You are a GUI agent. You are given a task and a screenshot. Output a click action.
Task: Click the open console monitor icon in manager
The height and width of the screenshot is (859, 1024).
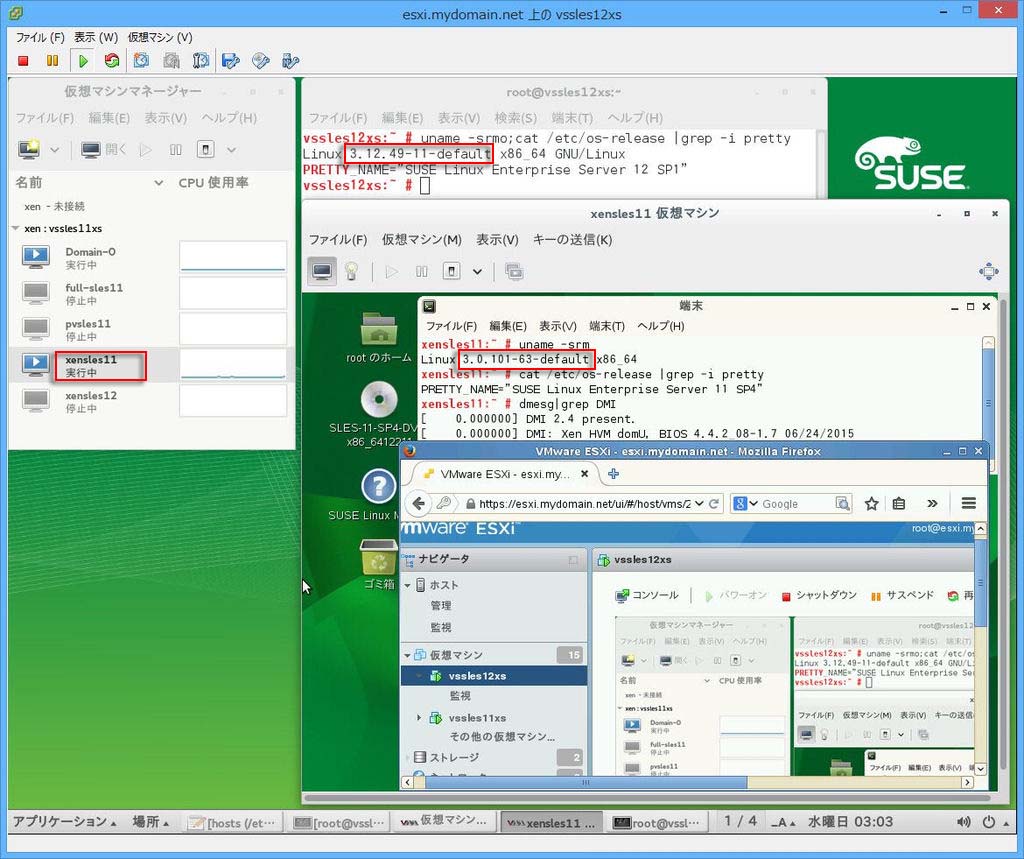point(91,150)
